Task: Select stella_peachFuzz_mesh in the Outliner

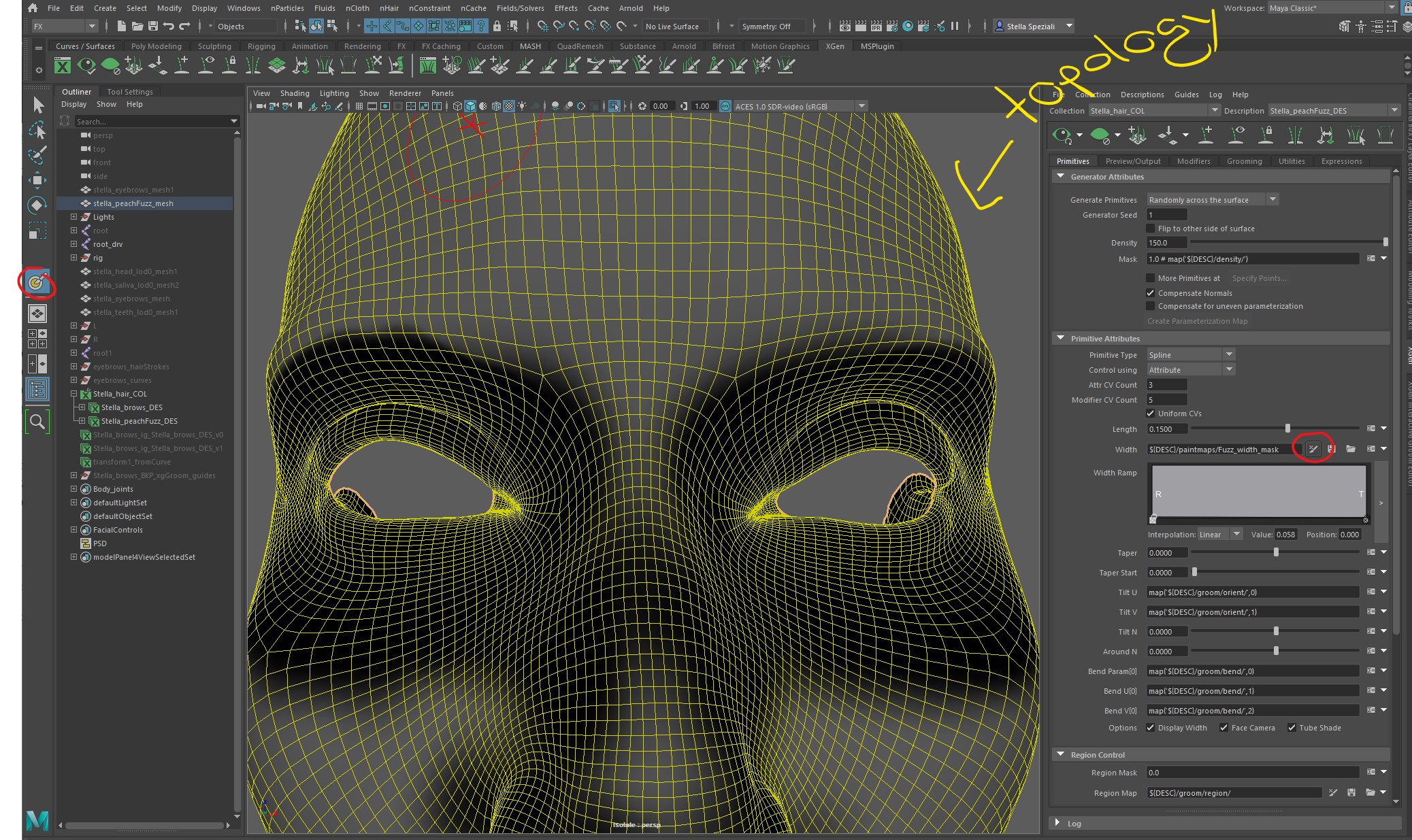Action: click(133, 203)
